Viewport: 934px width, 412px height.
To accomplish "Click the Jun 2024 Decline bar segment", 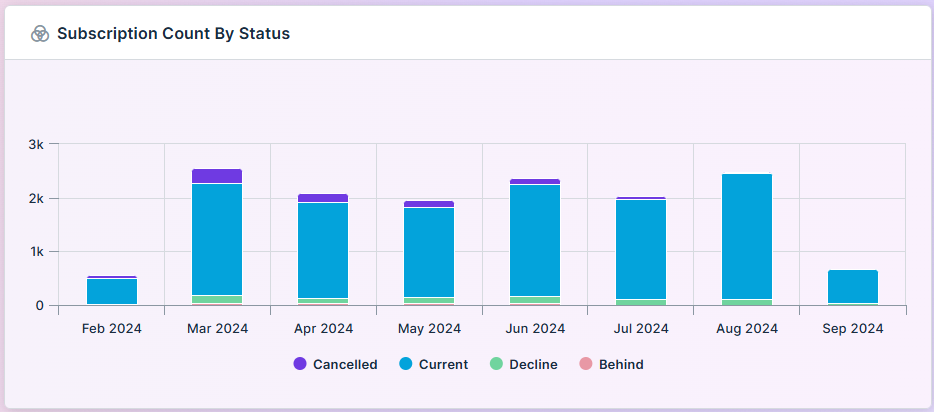I will click(535, 300).
